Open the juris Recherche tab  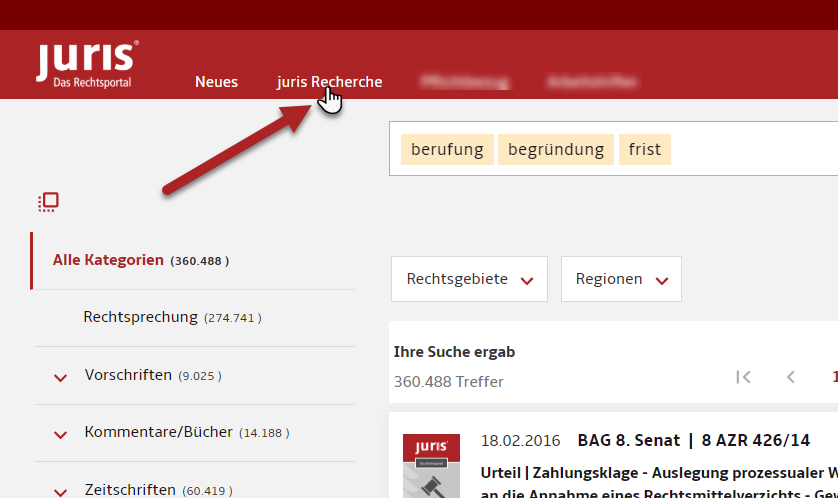click(x=329, y=82)
